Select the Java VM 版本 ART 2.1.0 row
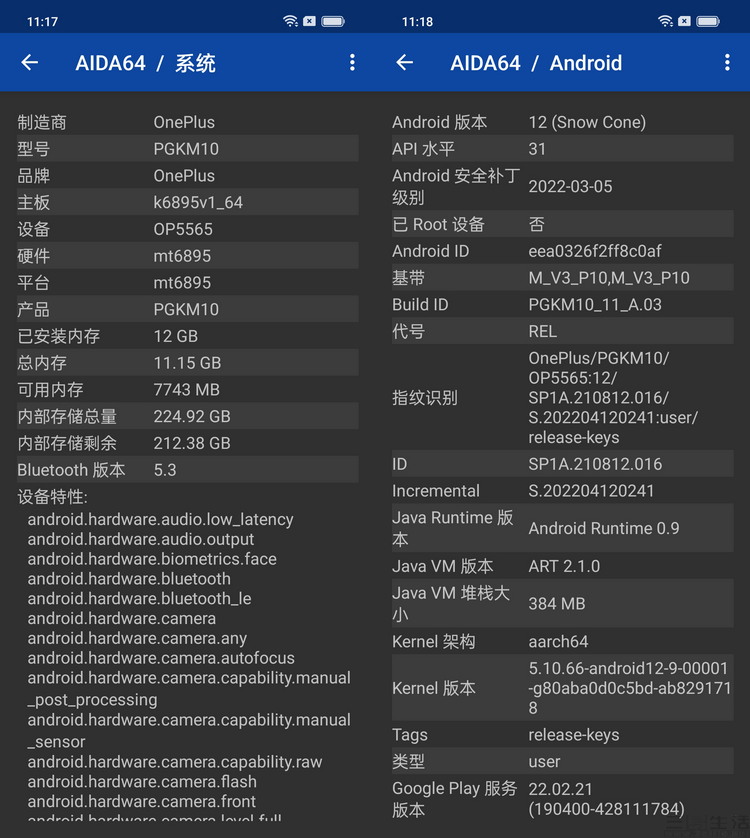 562,566
